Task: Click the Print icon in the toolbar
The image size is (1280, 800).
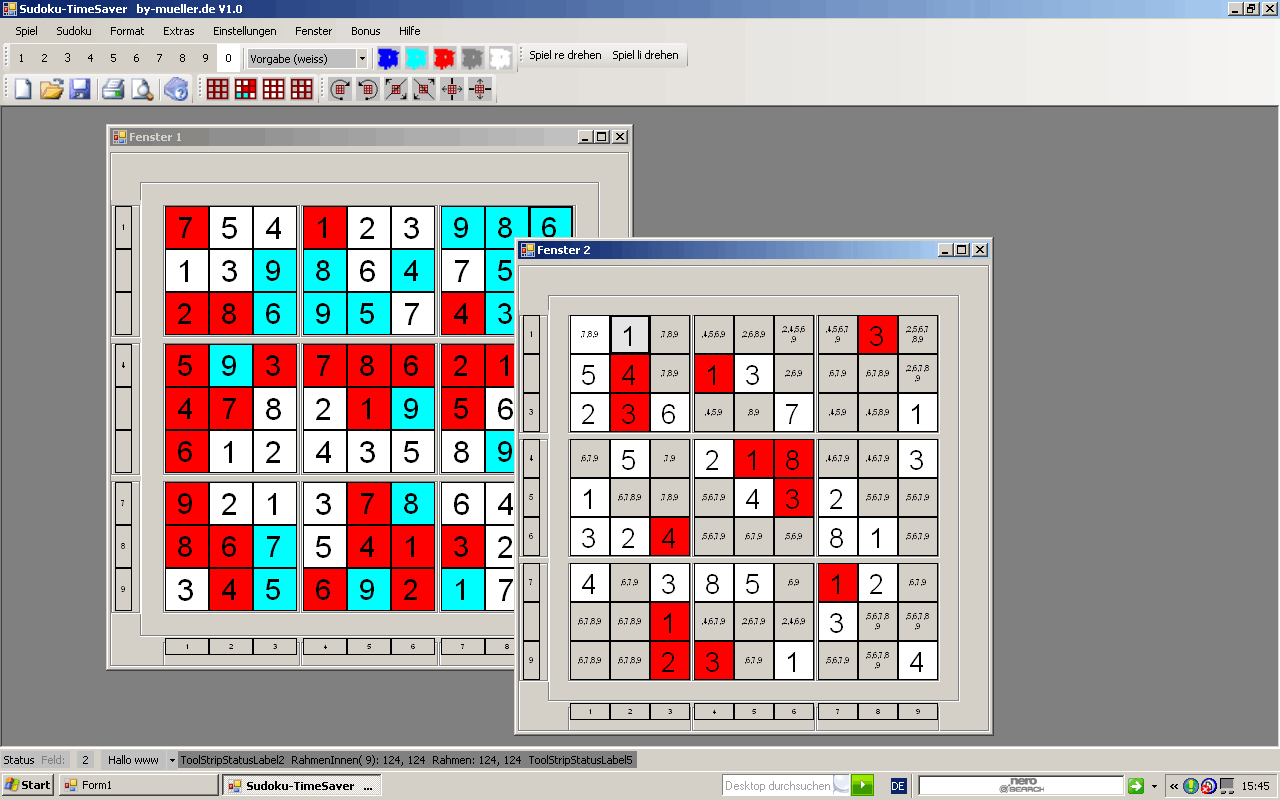Action: 113,90
